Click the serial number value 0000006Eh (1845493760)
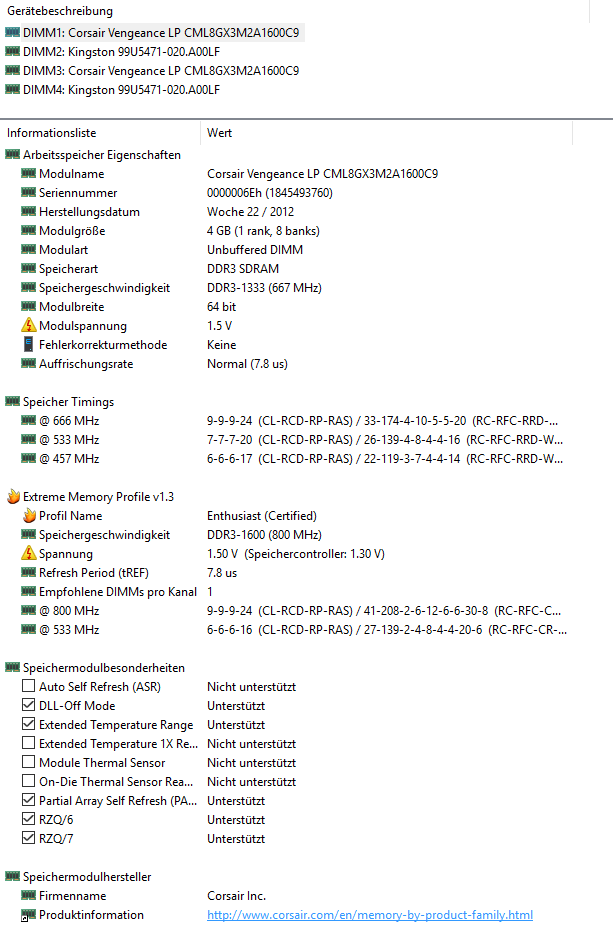The image size is (613, 948). (270, 193)
